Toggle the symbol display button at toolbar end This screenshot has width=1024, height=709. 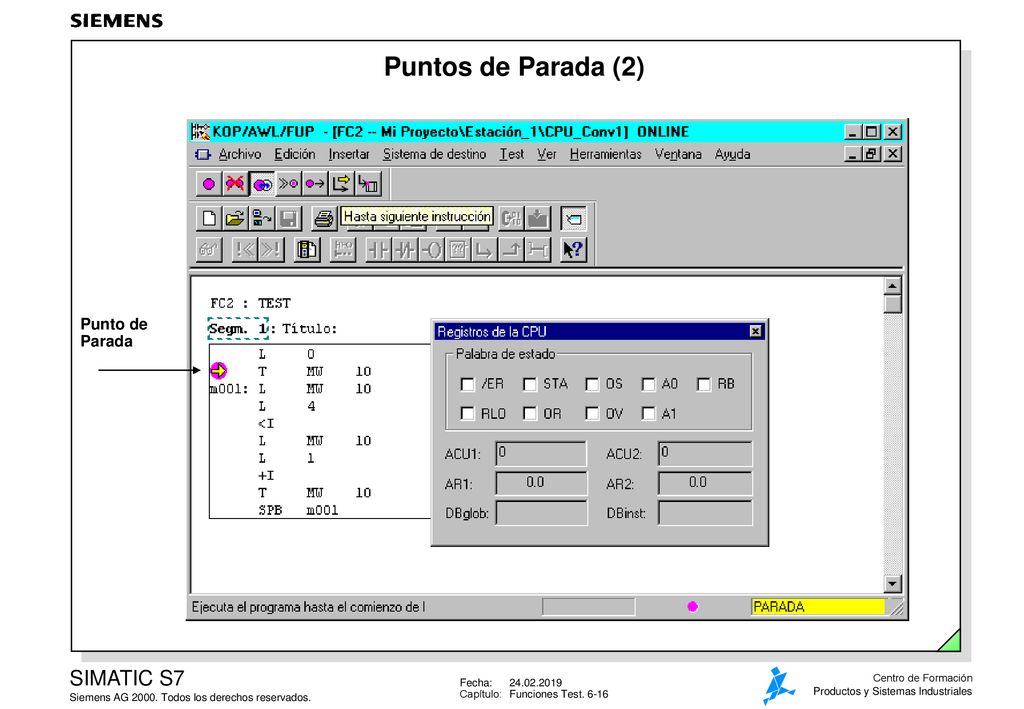573,218
